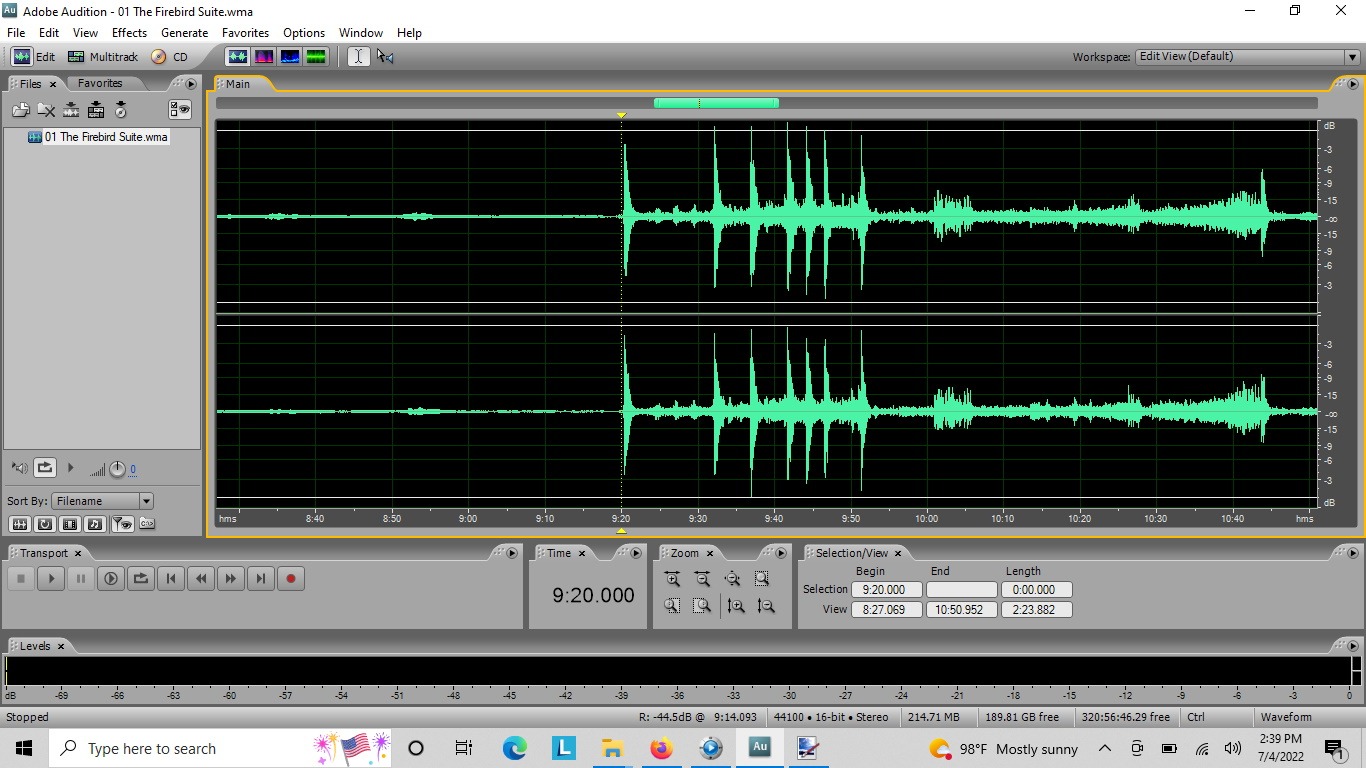Toggle Show Loop Files filter
Image resolution: width=1366 pixels, height=768 pixels.
pyautogui.click(x=45, y=524)
